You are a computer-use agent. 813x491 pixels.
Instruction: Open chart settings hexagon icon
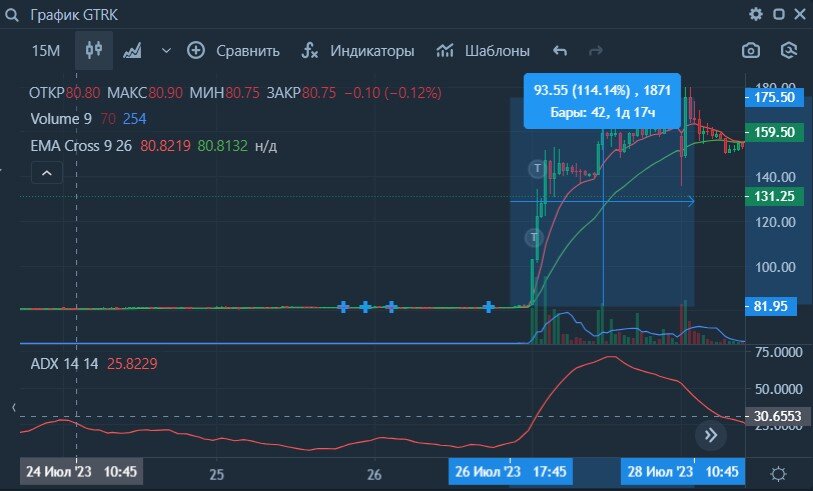point(789,50)
